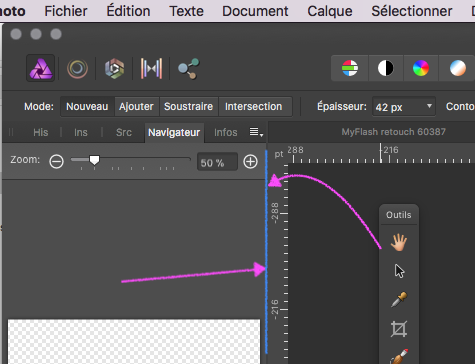
Task: Click the 50 % zoom field
Action: (217, 162)
